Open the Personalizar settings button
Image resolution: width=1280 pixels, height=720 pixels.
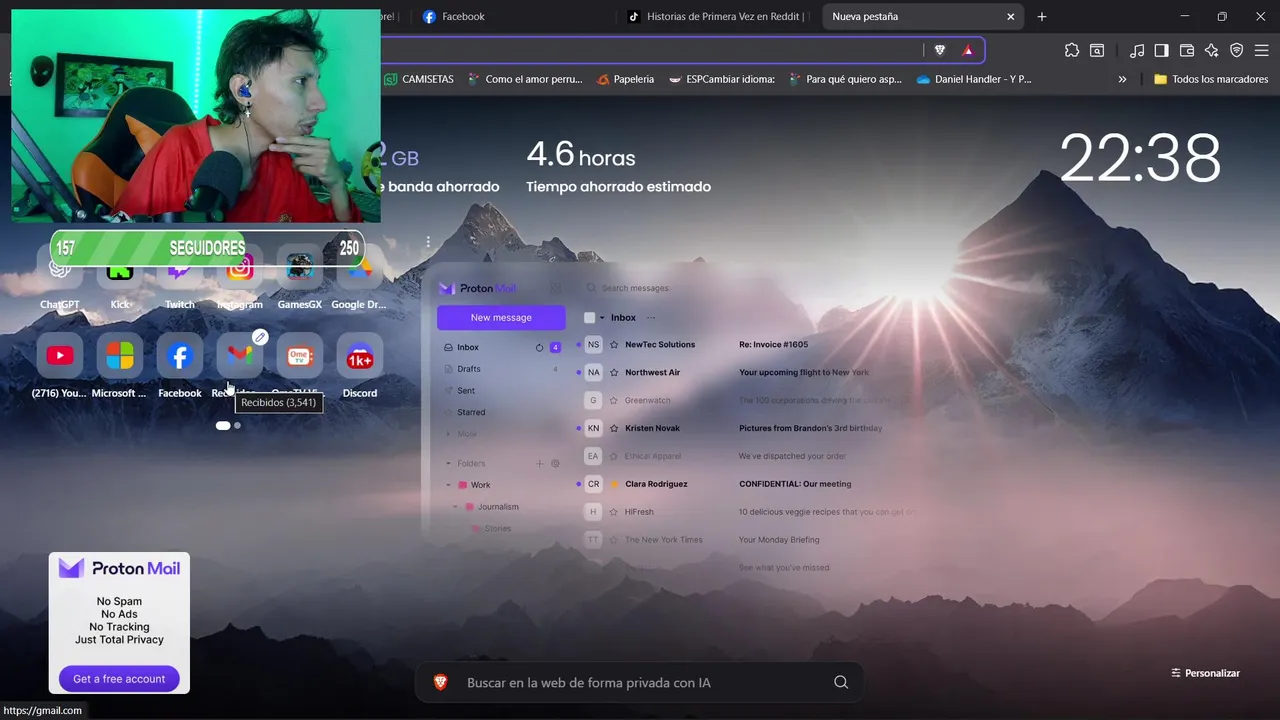pos(1205,673)
